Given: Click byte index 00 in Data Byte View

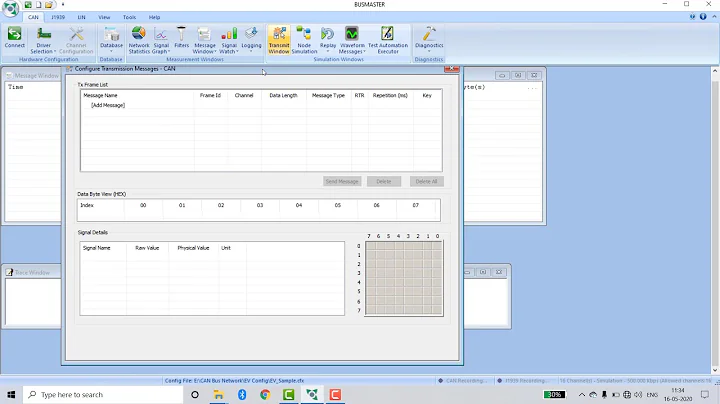Looking at the screenshot, I should pos(143,205).
